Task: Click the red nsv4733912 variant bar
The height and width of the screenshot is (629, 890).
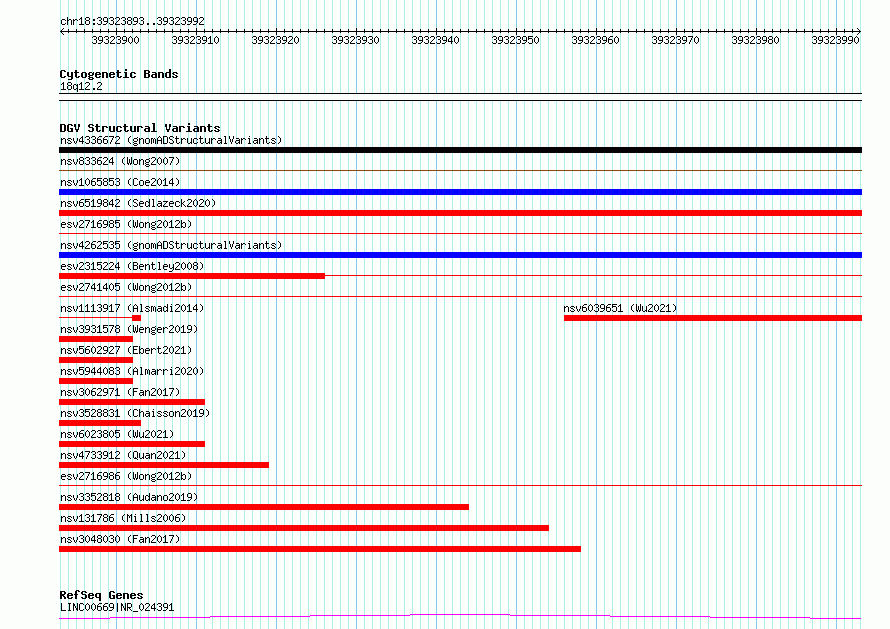Action: coord(164,465)
